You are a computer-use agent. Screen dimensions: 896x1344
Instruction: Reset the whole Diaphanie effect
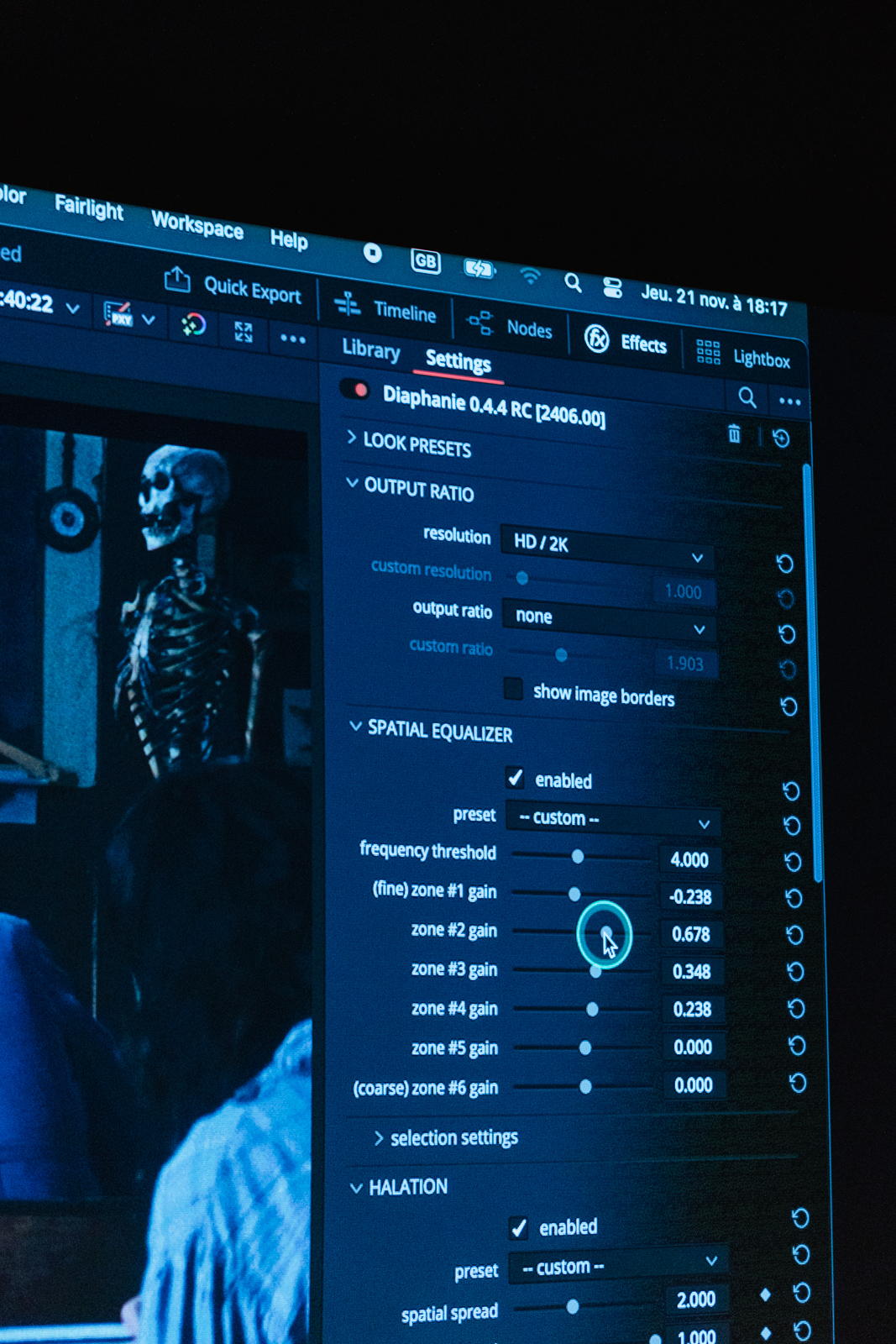(781, 438)
